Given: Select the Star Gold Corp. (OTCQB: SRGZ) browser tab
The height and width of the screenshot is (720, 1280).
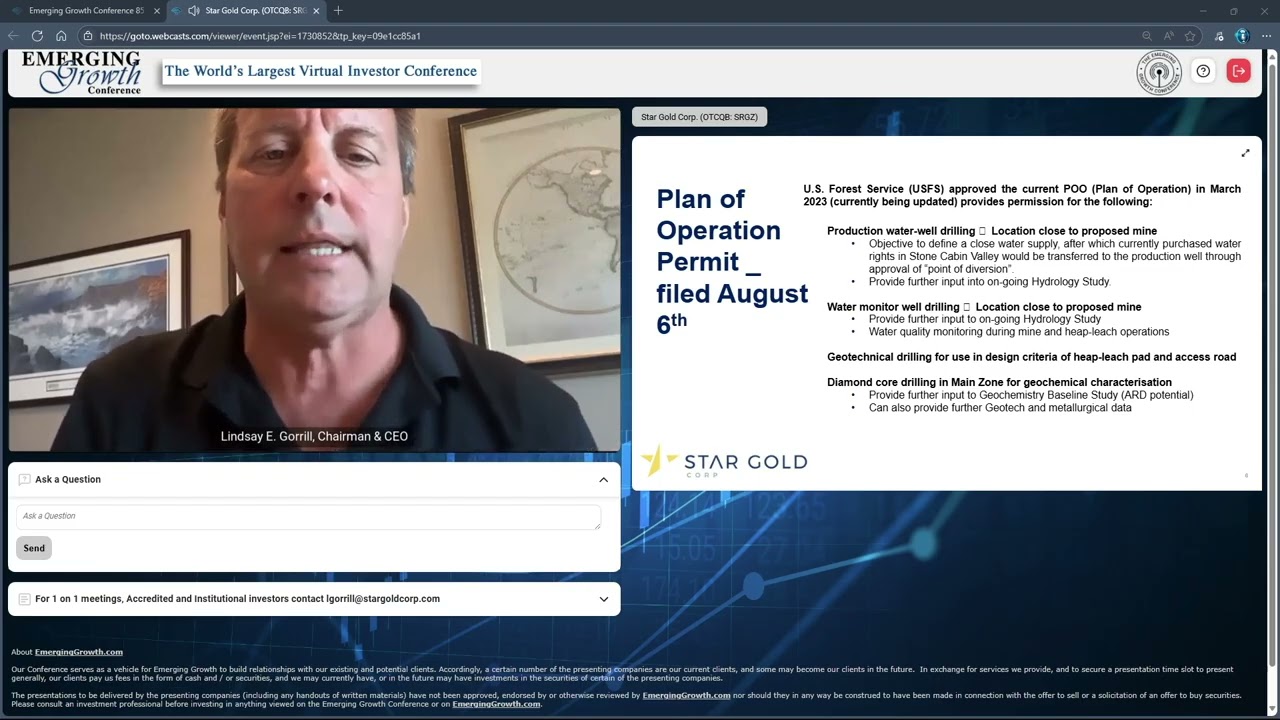Looking at the screenshot, I should point(246,11).
